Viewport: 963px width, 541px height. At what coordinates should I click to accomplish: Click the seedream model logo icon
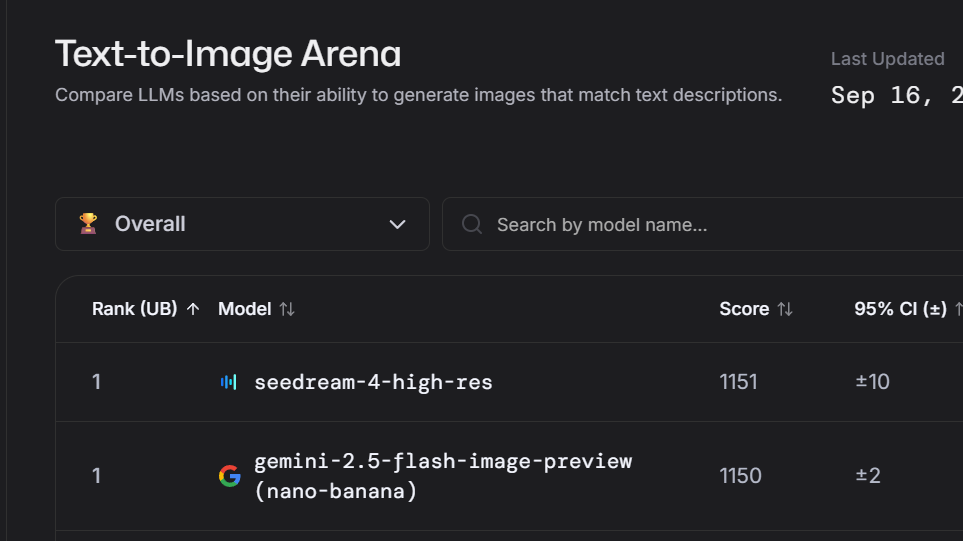click(x=228, y=382)
